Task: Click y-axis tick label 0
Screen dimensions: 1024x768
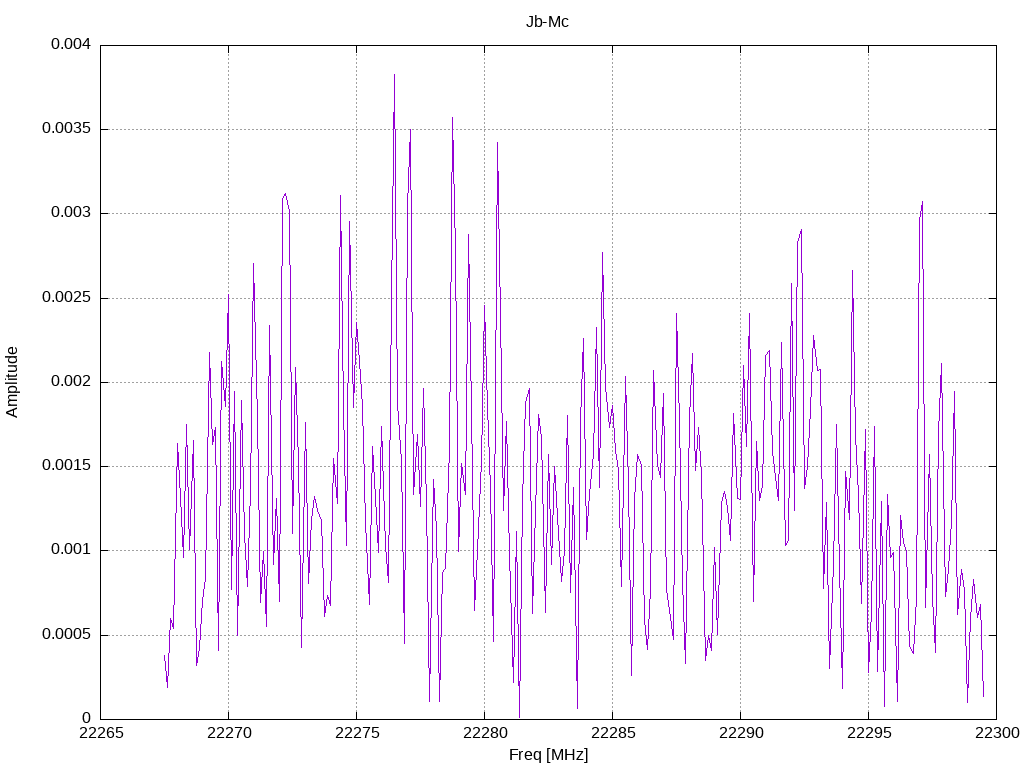Action: [x=86, y=718]
